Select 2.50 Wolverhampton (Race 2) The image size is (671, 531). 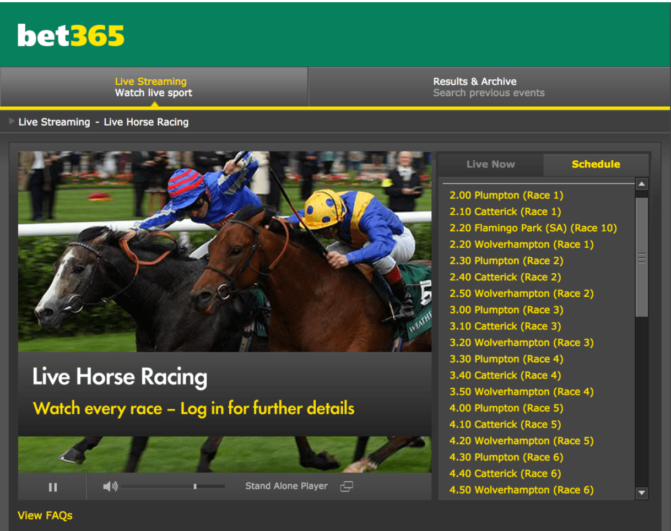click(x=521, y=294)
